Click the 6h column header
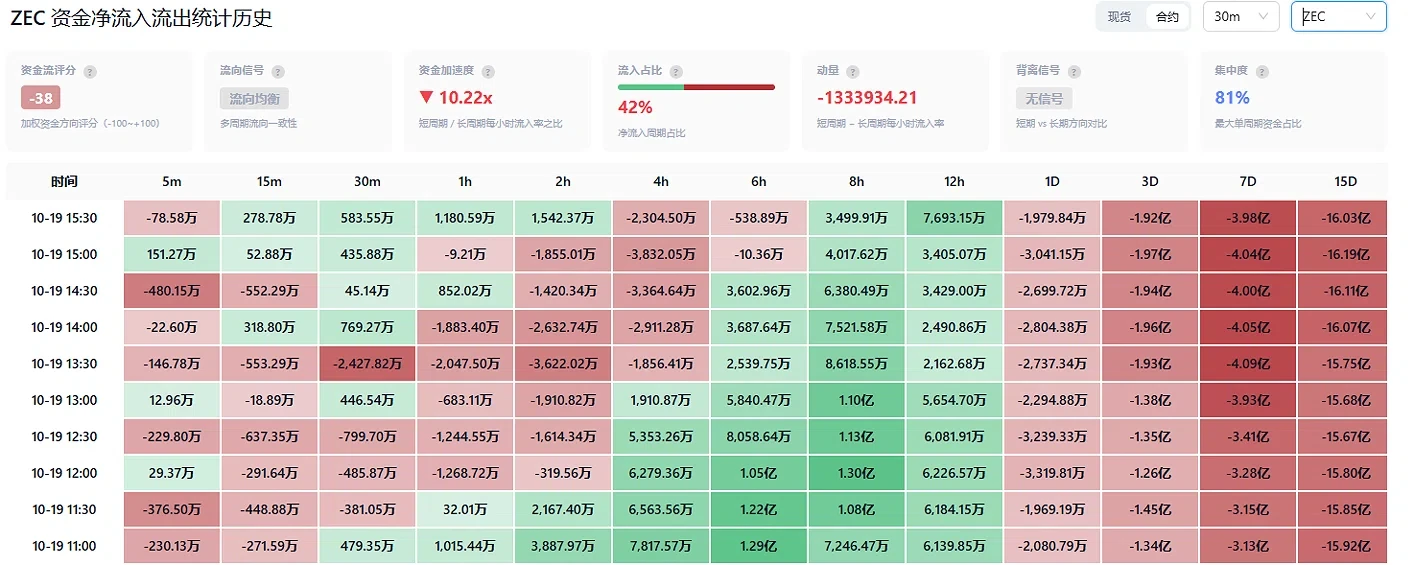The width and height of the screenshot is (1414, 565). [x=759, y=181]
